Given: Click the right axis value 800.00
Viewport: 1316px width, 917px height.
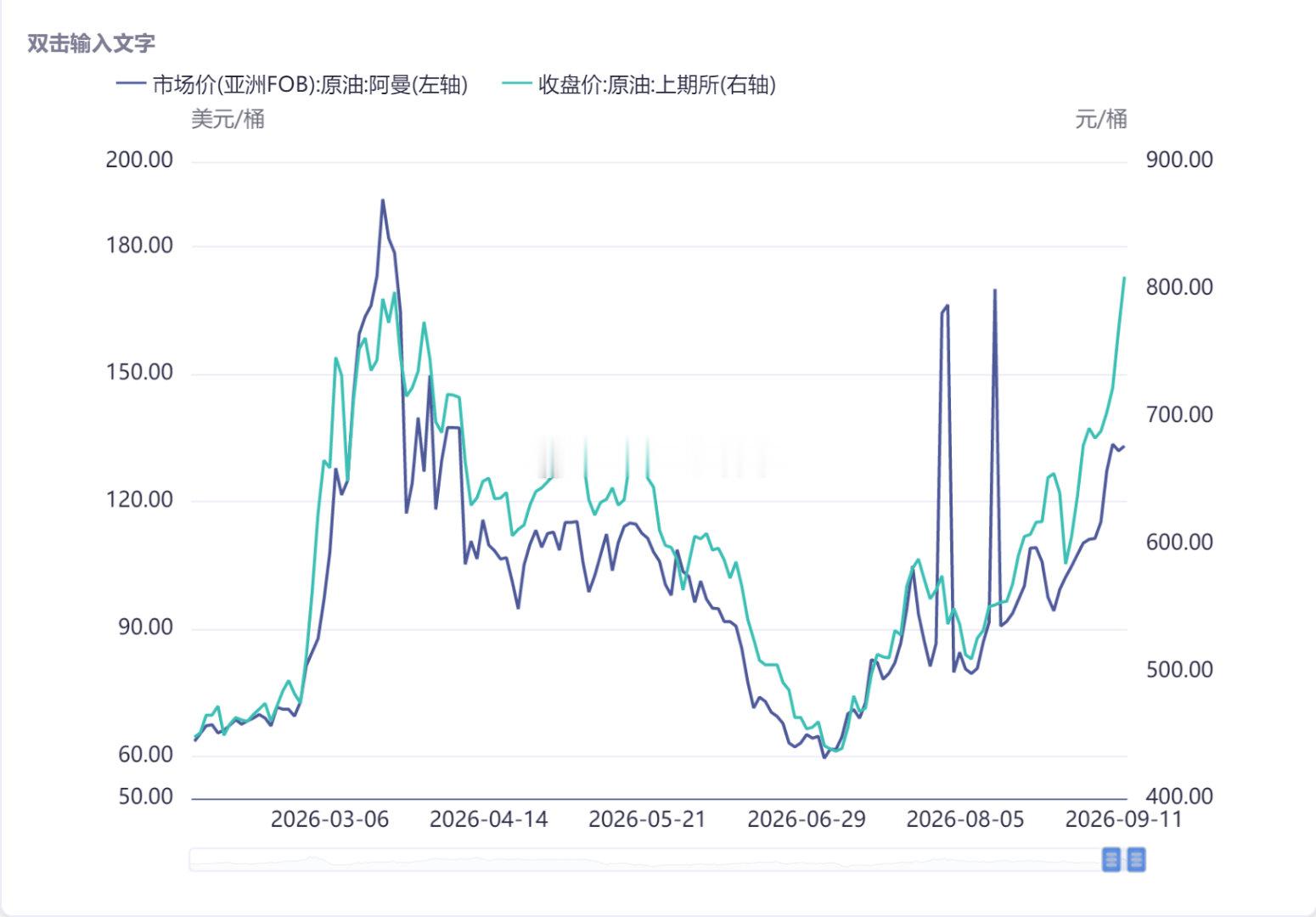Looking at the screenshot, I should (x=1179, y=287).
